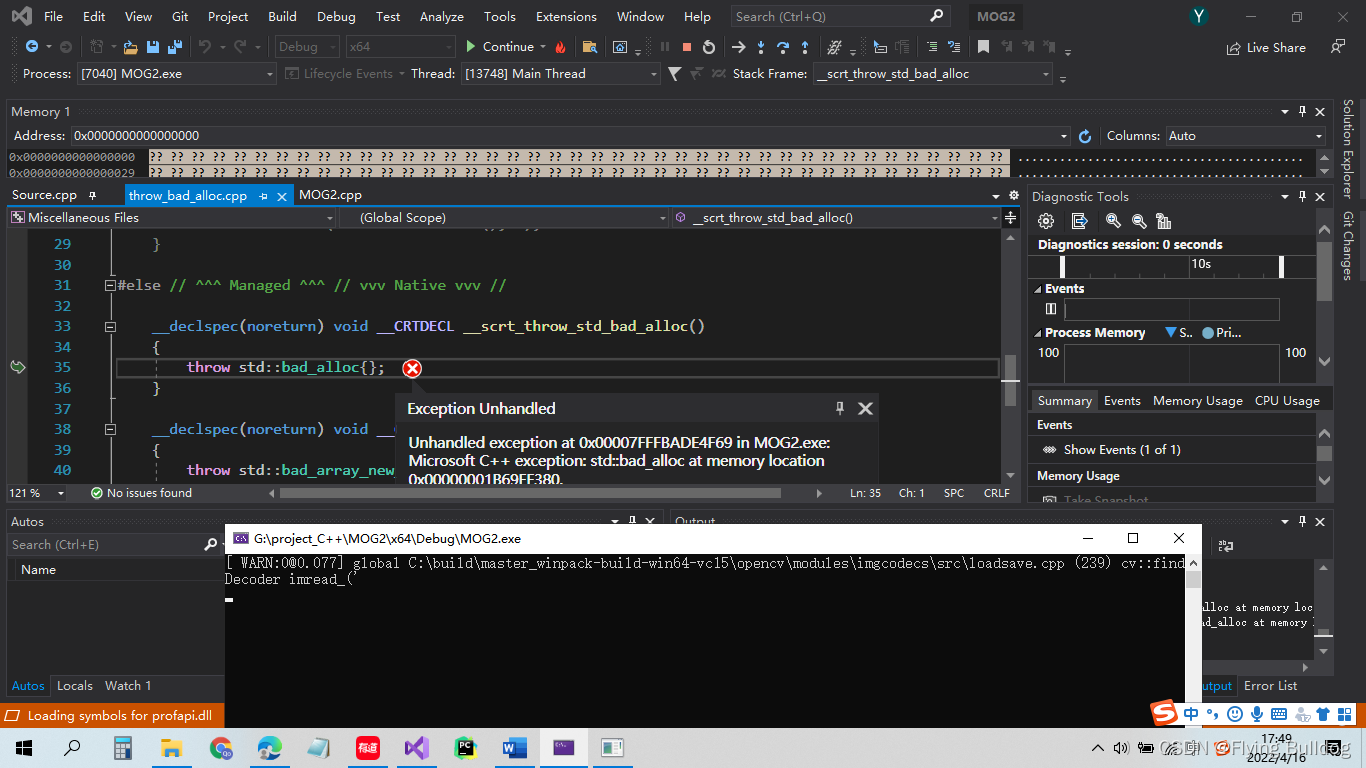Click the Diagnostic Tools timeline ruler
1366x768 pixels.
1171,266
